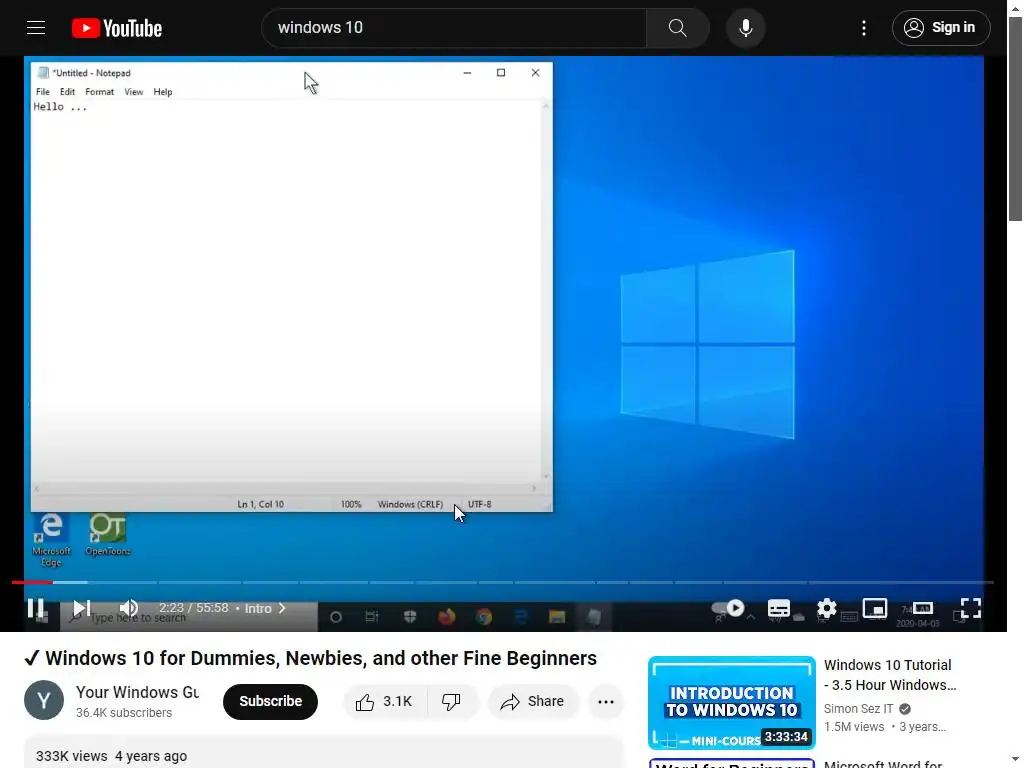Open the Your Windows Guide channel avatar
This screenshot has height=768, width=1024.
point(44,700)
